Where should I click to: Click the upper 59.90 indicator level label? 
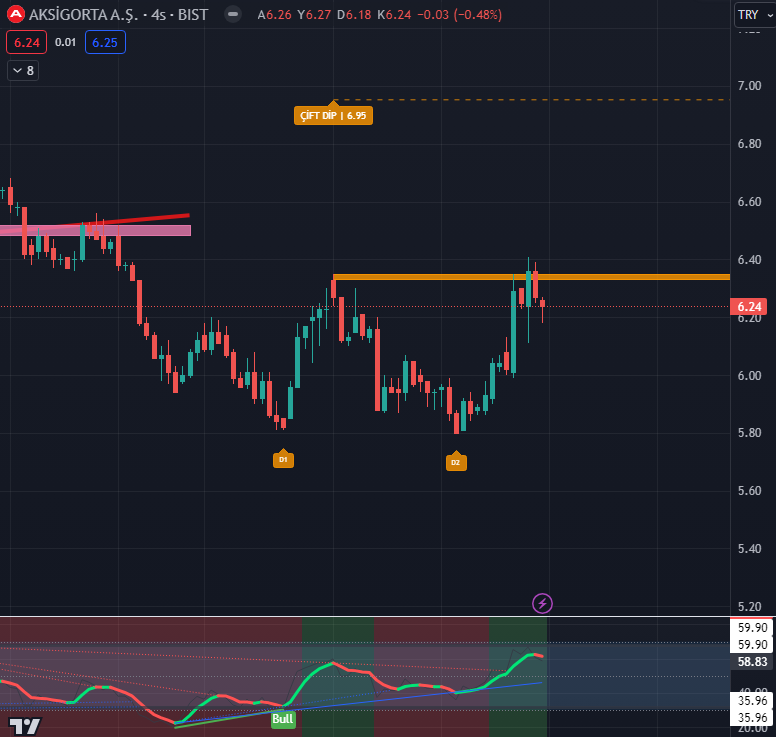[x=752, y=628]
